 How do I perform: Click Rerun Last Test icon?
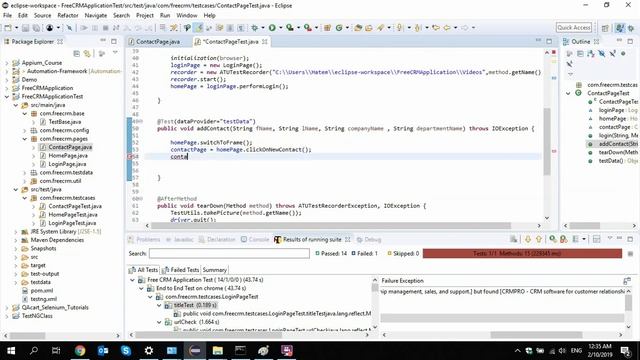553,239
